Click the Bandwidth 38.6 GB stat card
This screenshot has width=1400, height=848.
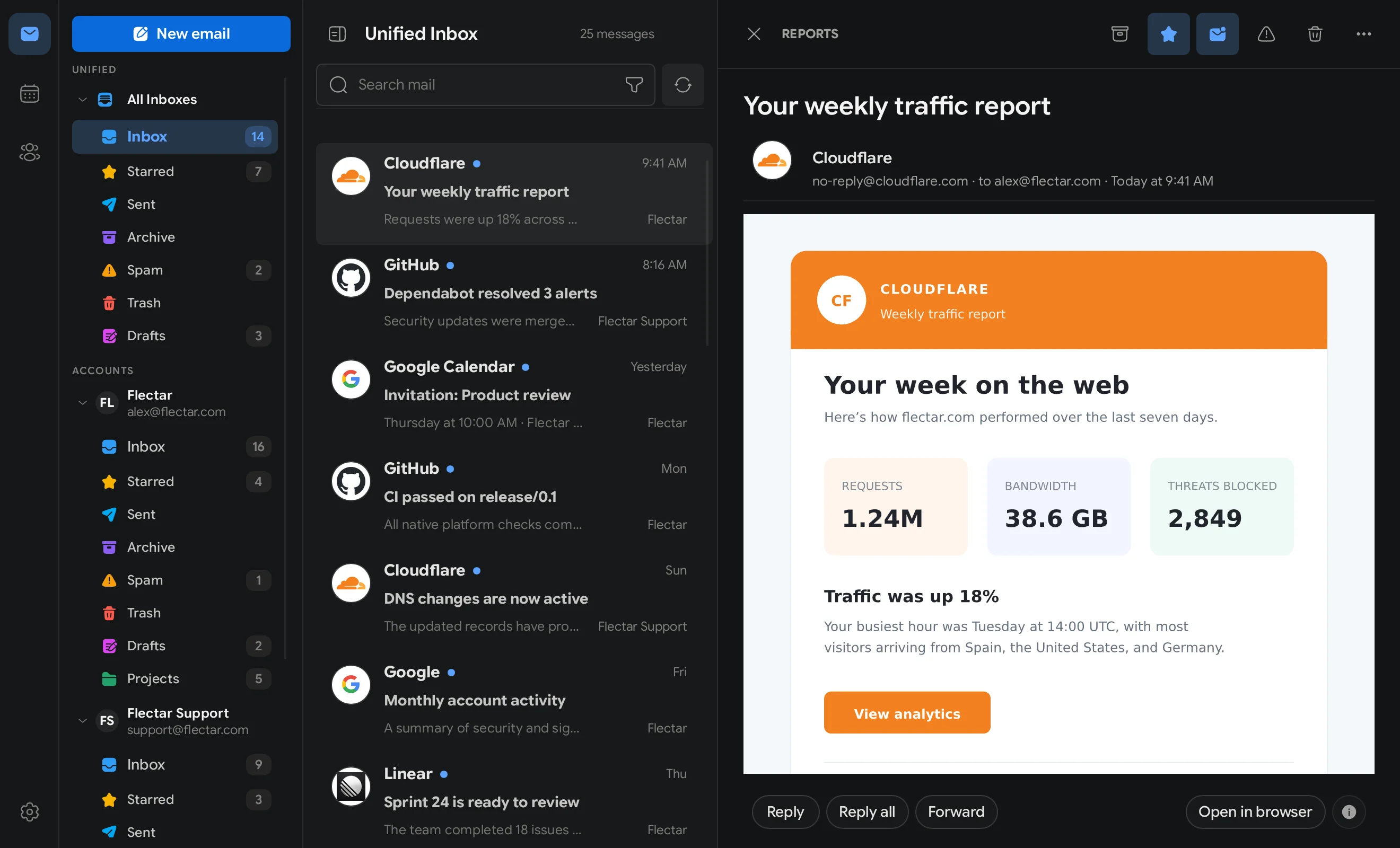pyautogui.click(x=1058, y=507)
